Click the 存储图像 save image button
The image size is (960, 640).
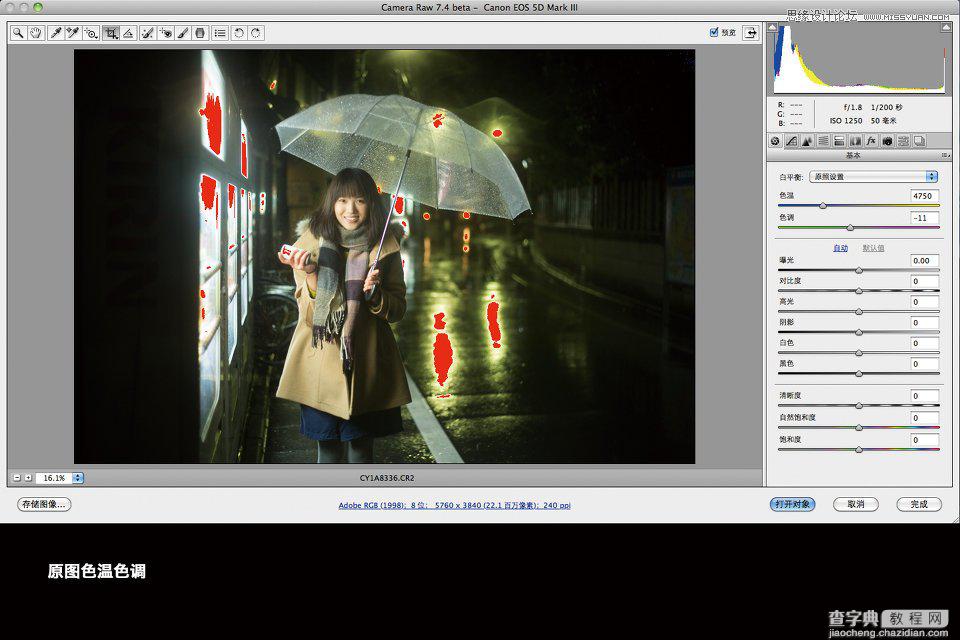click(x=44, y=504)
